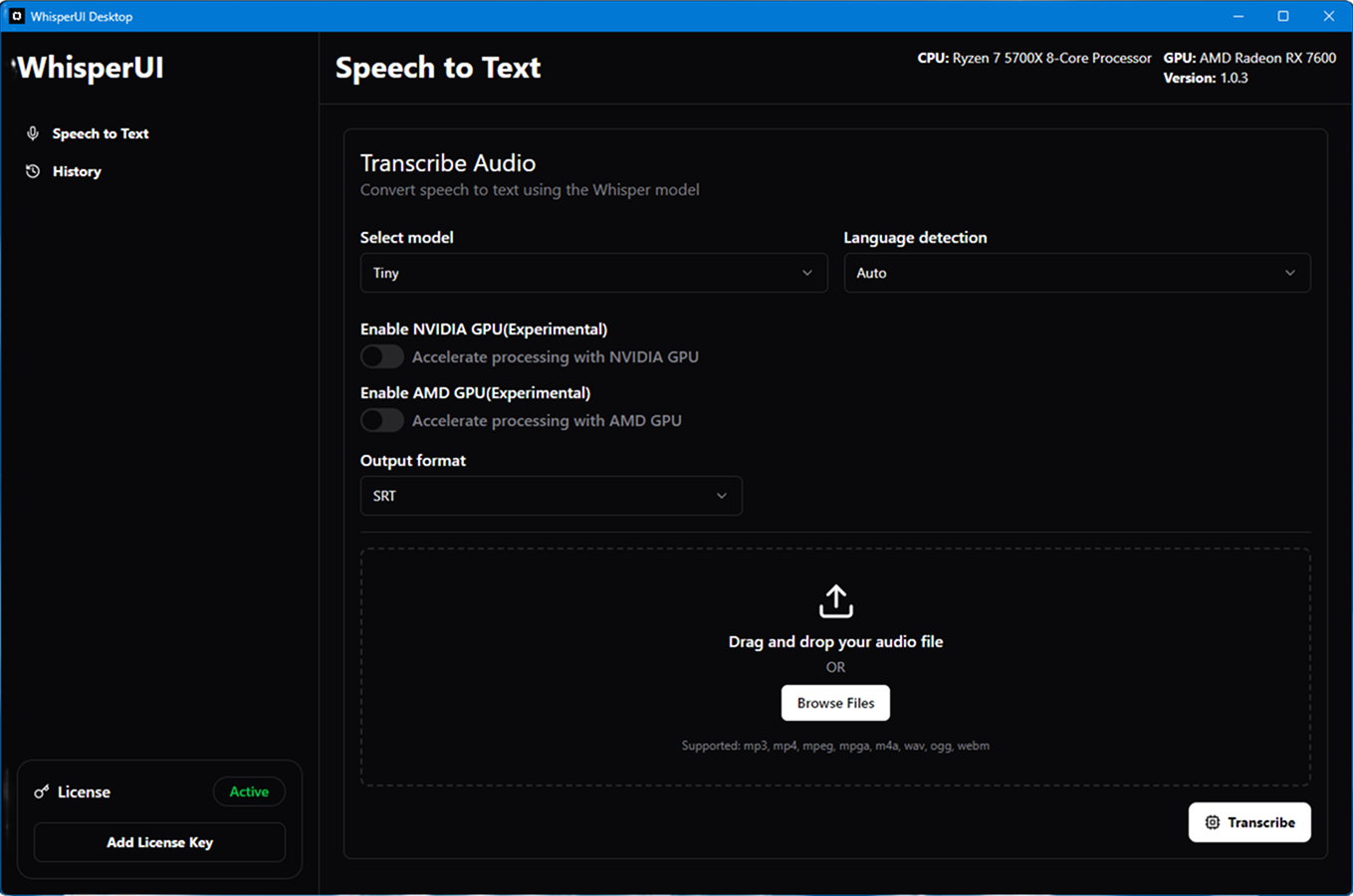Click the Transcribe Audio heading

coord(448,163)
